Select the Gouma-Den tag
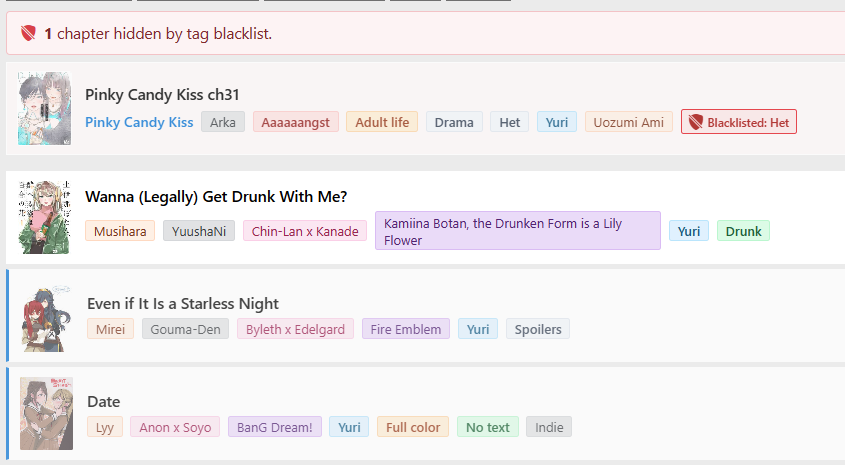The width and height of the screenshot is (845, 465). pos(185,329)
